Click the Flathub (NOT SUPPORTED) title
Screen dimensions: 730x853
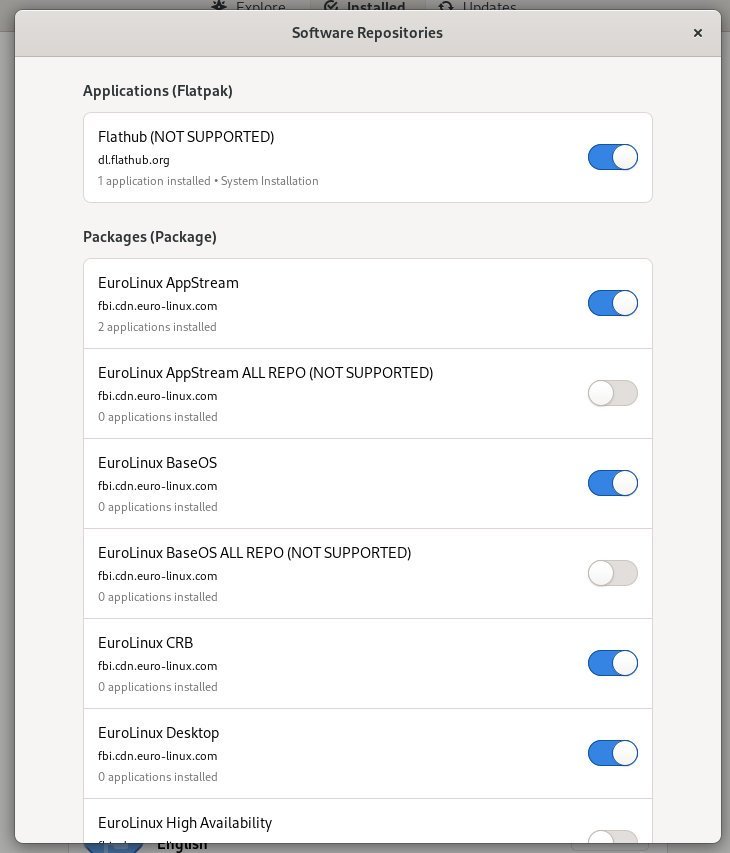click(x=186, y=137)
